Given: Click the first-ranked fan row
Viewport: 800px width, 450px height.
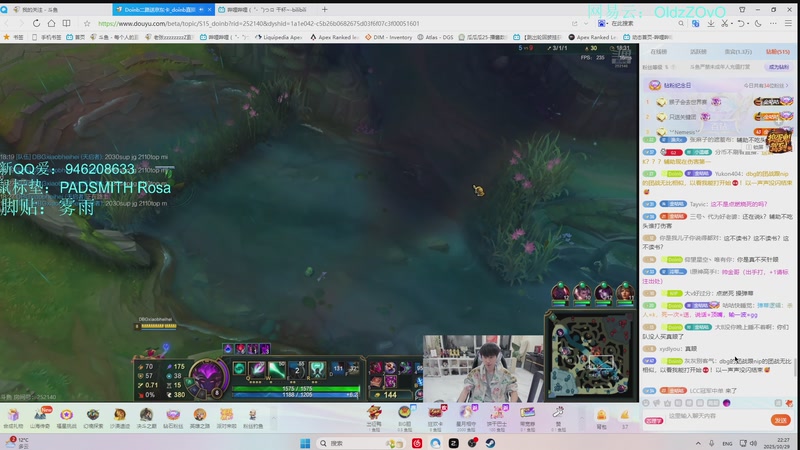Looking at the screenshot, I should (718, 102).
